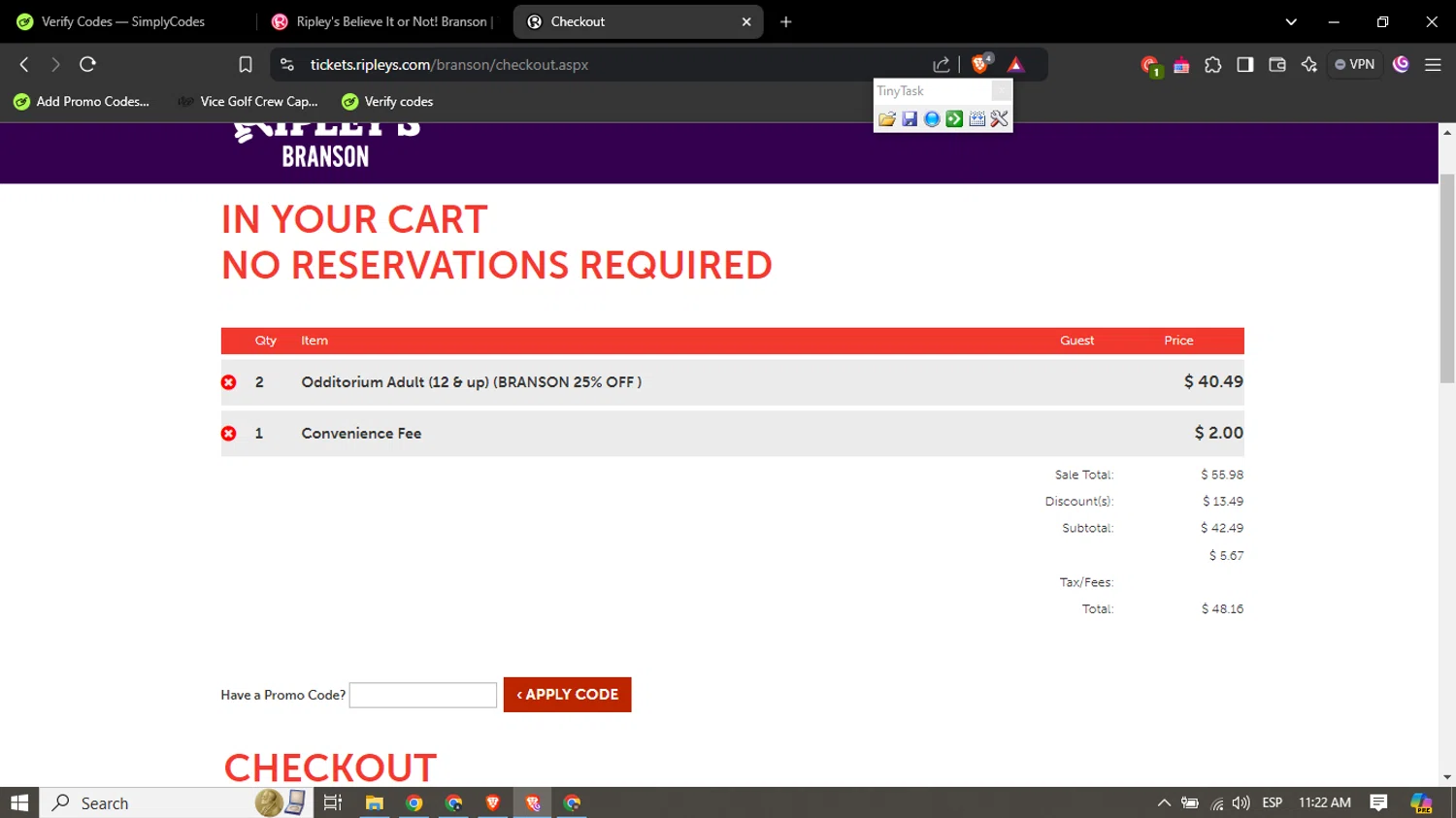
Task: Remove Odditorium Adult item from cart
Action: click(229, 382)
